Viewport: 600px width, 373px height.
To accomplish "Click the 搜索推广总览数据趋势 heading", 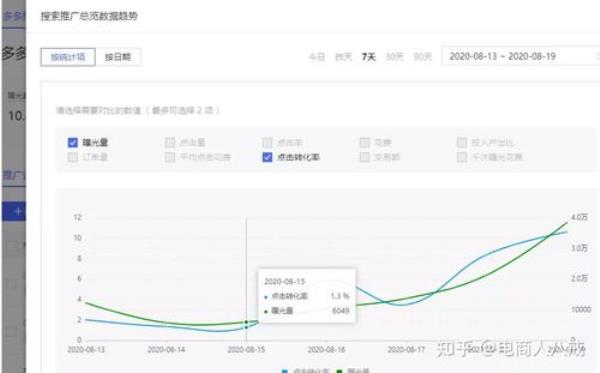I will [x=89, y=16].
